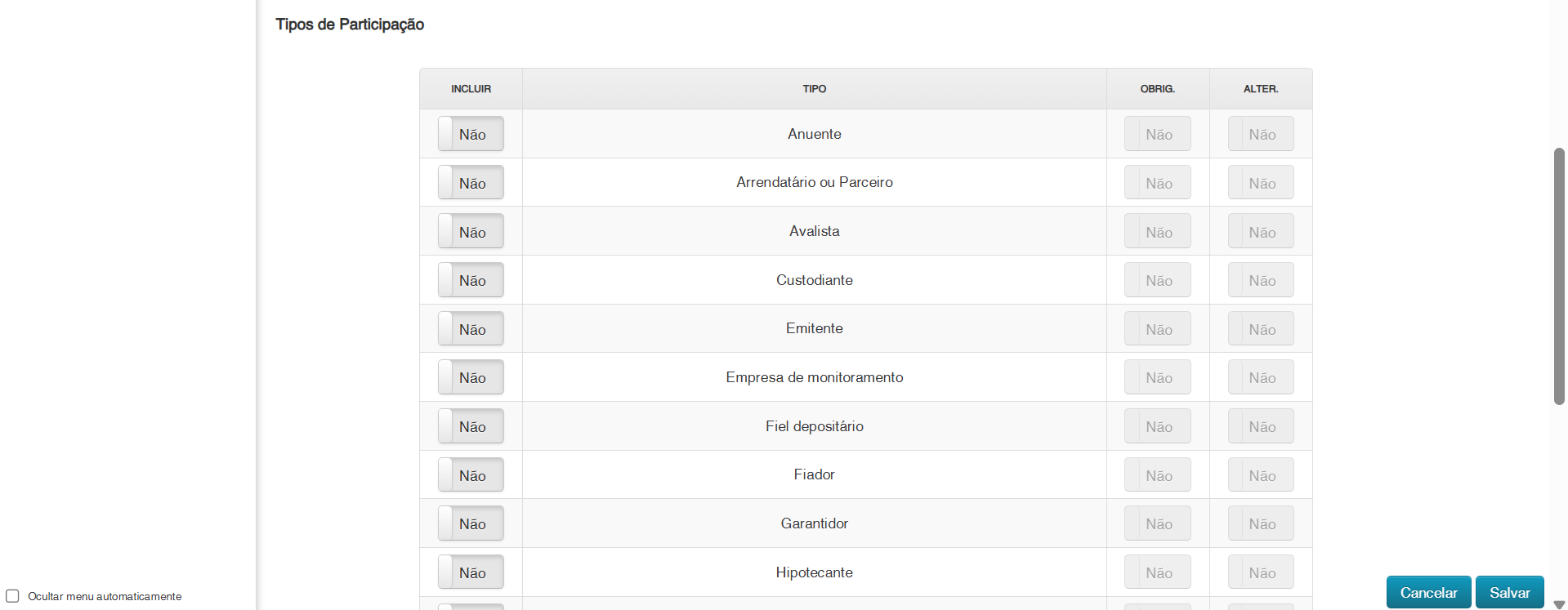This screenshot has width=1568, height=610.
Task: Switch Custodiante inclusion to Sim
Action: tap(471, 279)
